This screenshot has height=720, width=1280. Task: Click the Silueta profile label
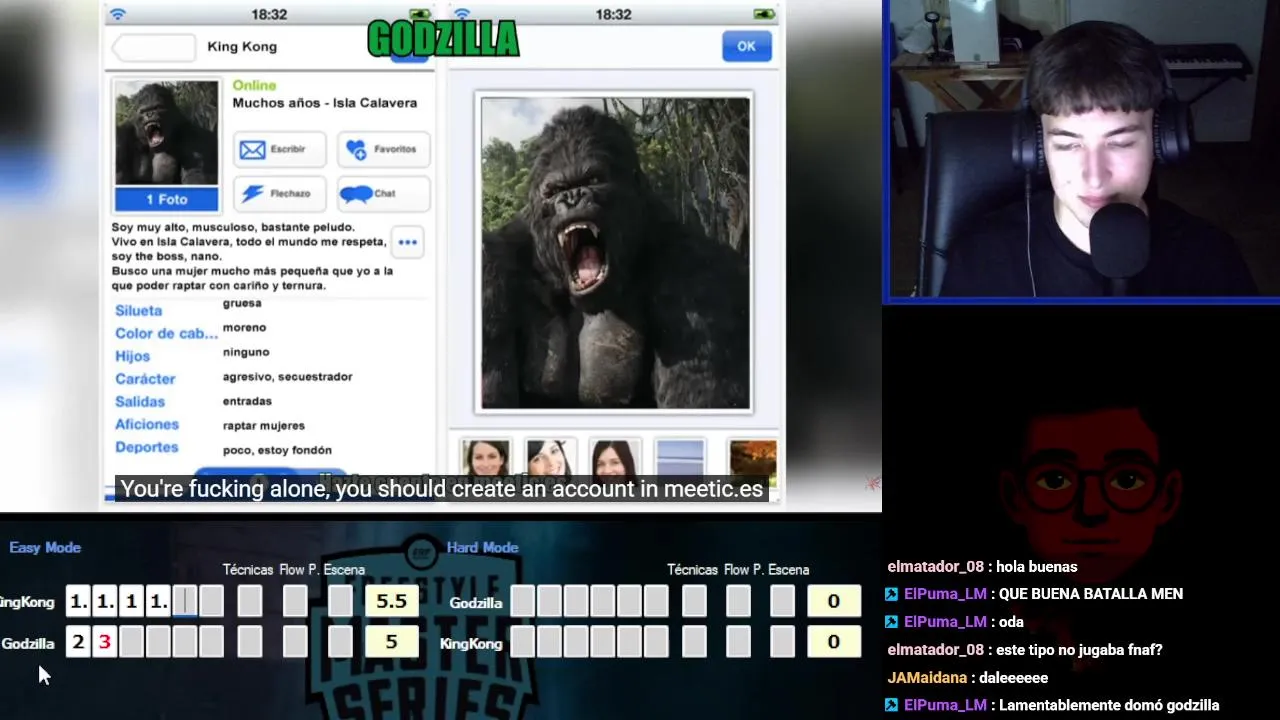(x=138, y=311)
